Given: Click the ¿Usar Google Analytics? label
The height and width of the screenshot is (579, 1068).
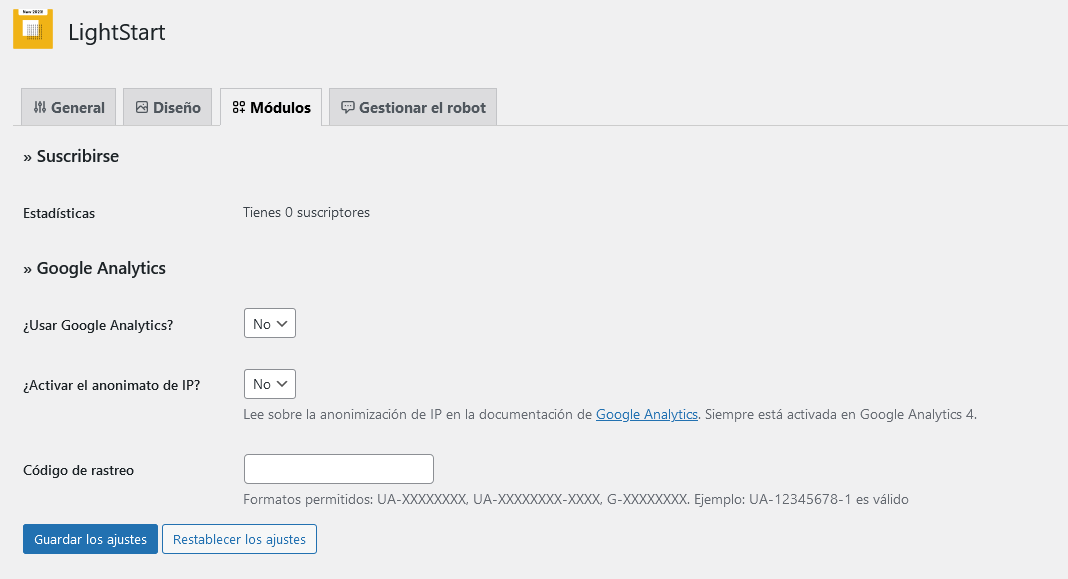Looking at the screenshot, I should coord(98,325).
